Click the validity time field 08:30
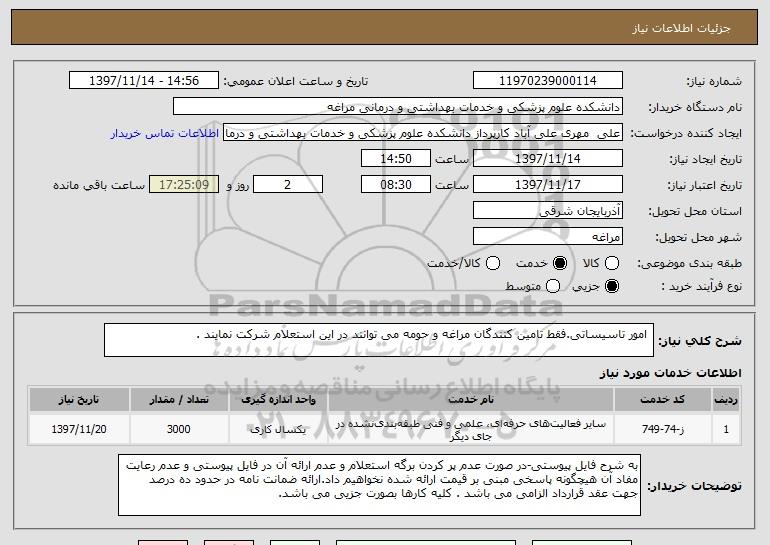Viewport: 770px width, 545px height. click(x=396, y=185)
